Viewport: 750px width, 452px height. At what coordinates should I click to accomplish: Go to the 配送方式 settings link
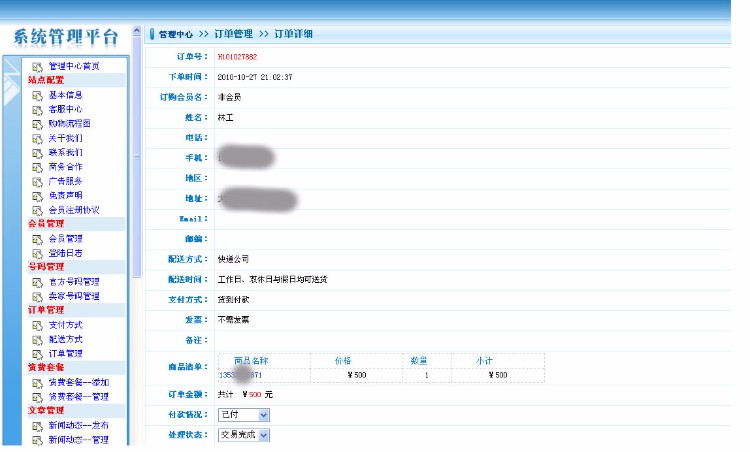pyautogui.click(x=66, y=339)
